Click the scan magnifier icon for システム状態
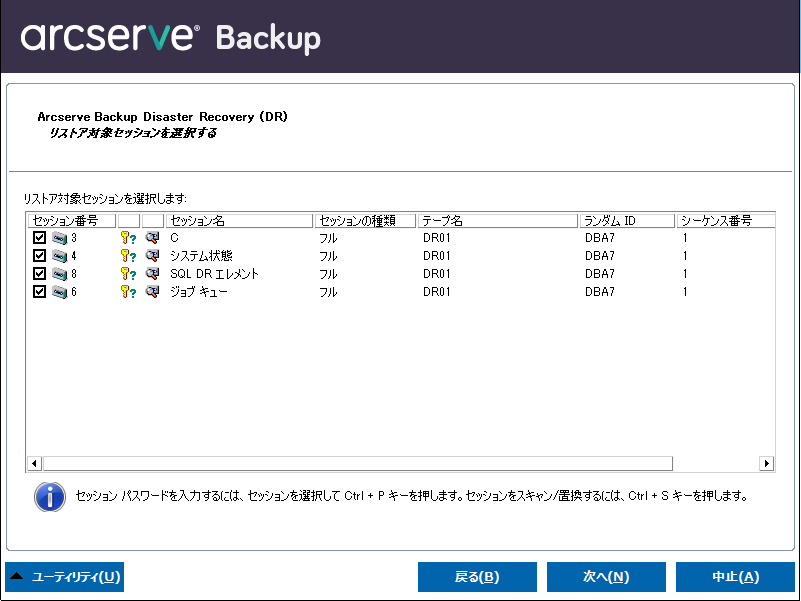The height and width of the screenshot is (601, 801). [x=152, y=256]
